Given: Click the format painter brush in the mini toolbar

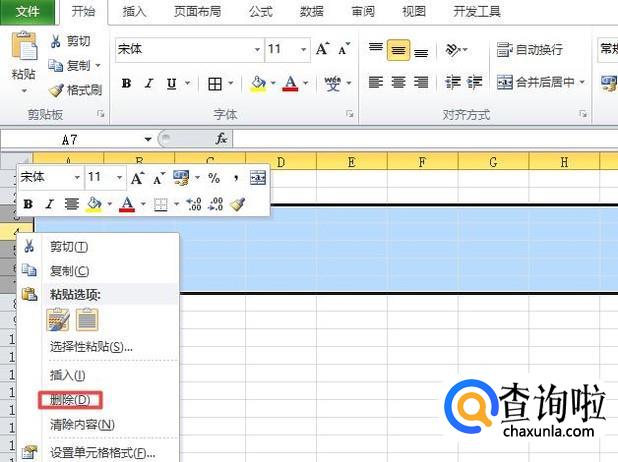Looking at the screenshot, I should click(x=237, y=204).
